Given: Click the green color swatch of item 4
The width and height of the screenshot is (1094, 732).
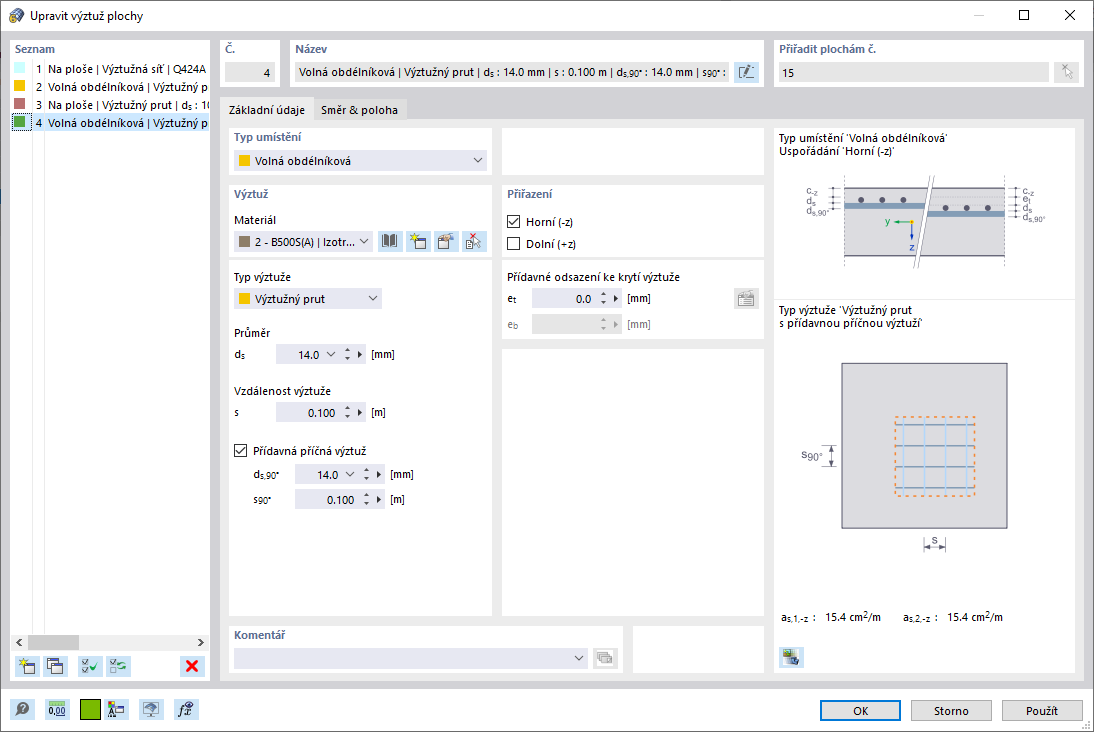Looking at the screenshot, I should 20,122.
